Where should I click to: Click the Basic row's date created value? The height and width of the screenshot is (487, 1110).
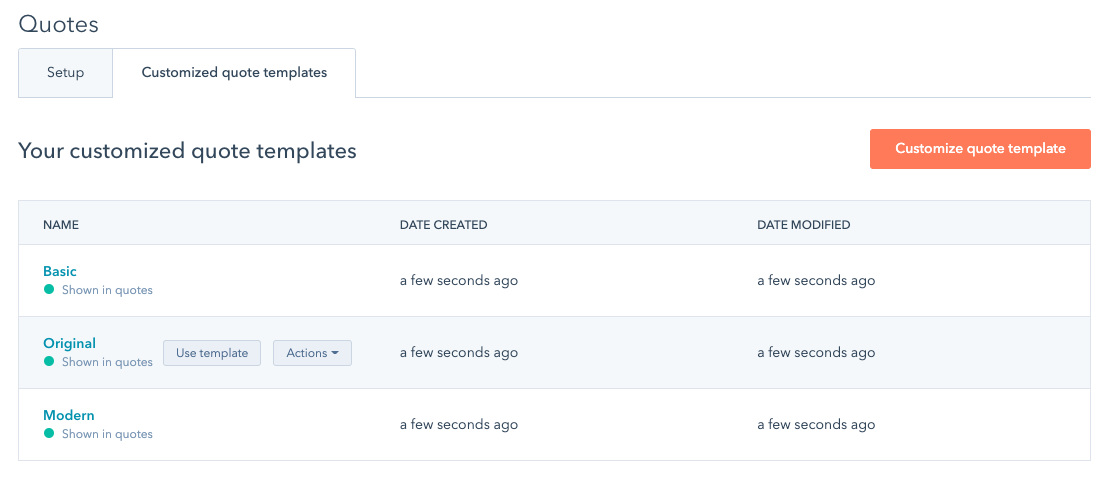point(458,281)
